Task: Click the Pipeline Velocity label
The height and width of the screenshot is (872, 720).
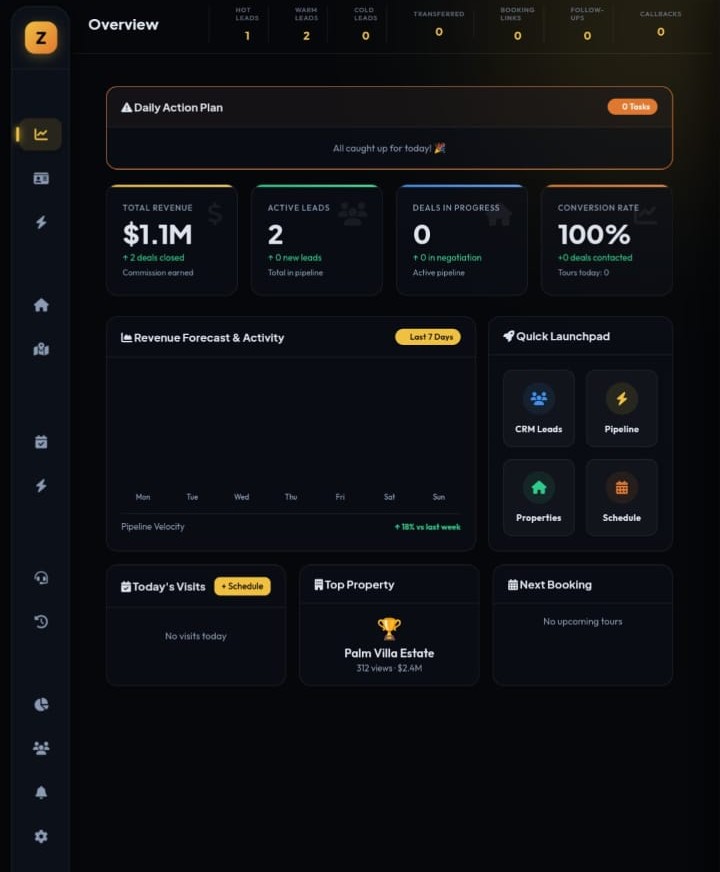Action: point(152,526)
